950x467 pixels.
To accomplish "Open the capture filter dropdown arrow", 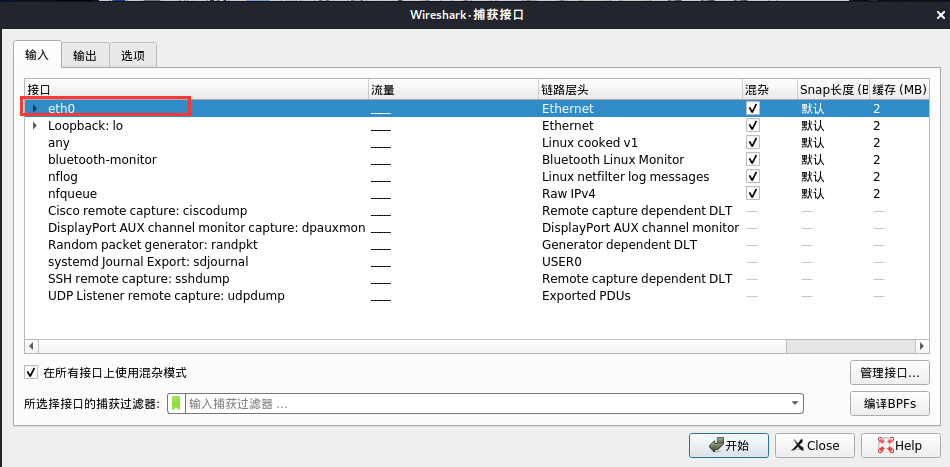I will point(795,404).
